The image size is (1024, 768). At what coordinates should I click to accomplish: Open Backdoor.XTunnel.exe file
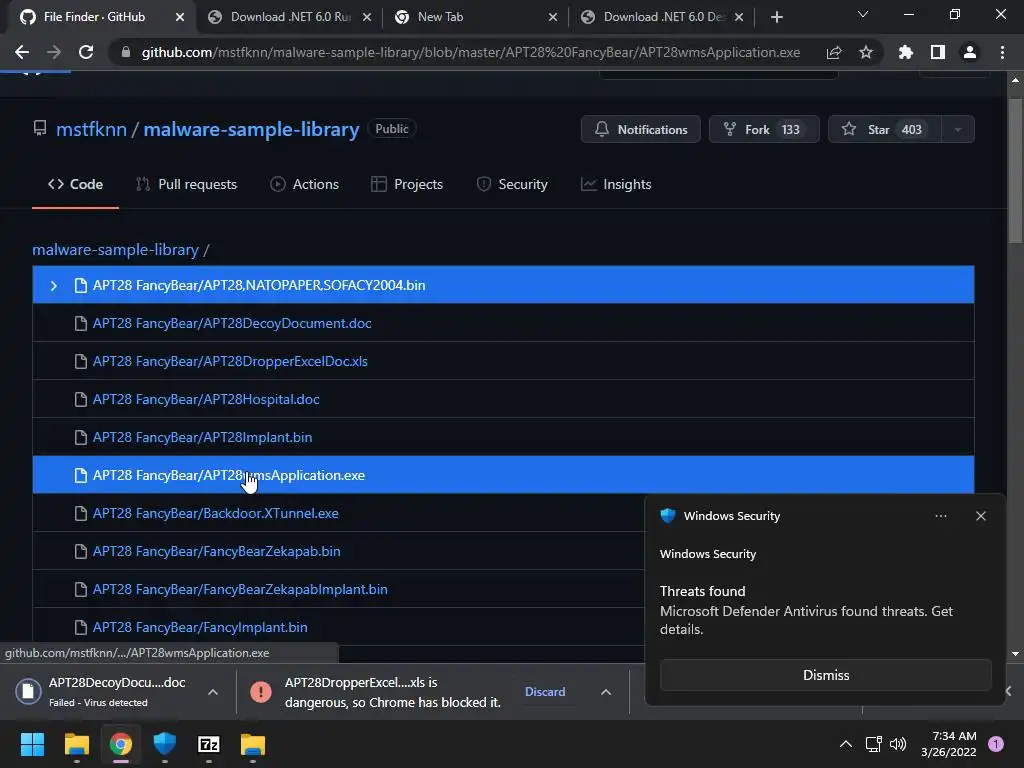click(x=216, y=513)
